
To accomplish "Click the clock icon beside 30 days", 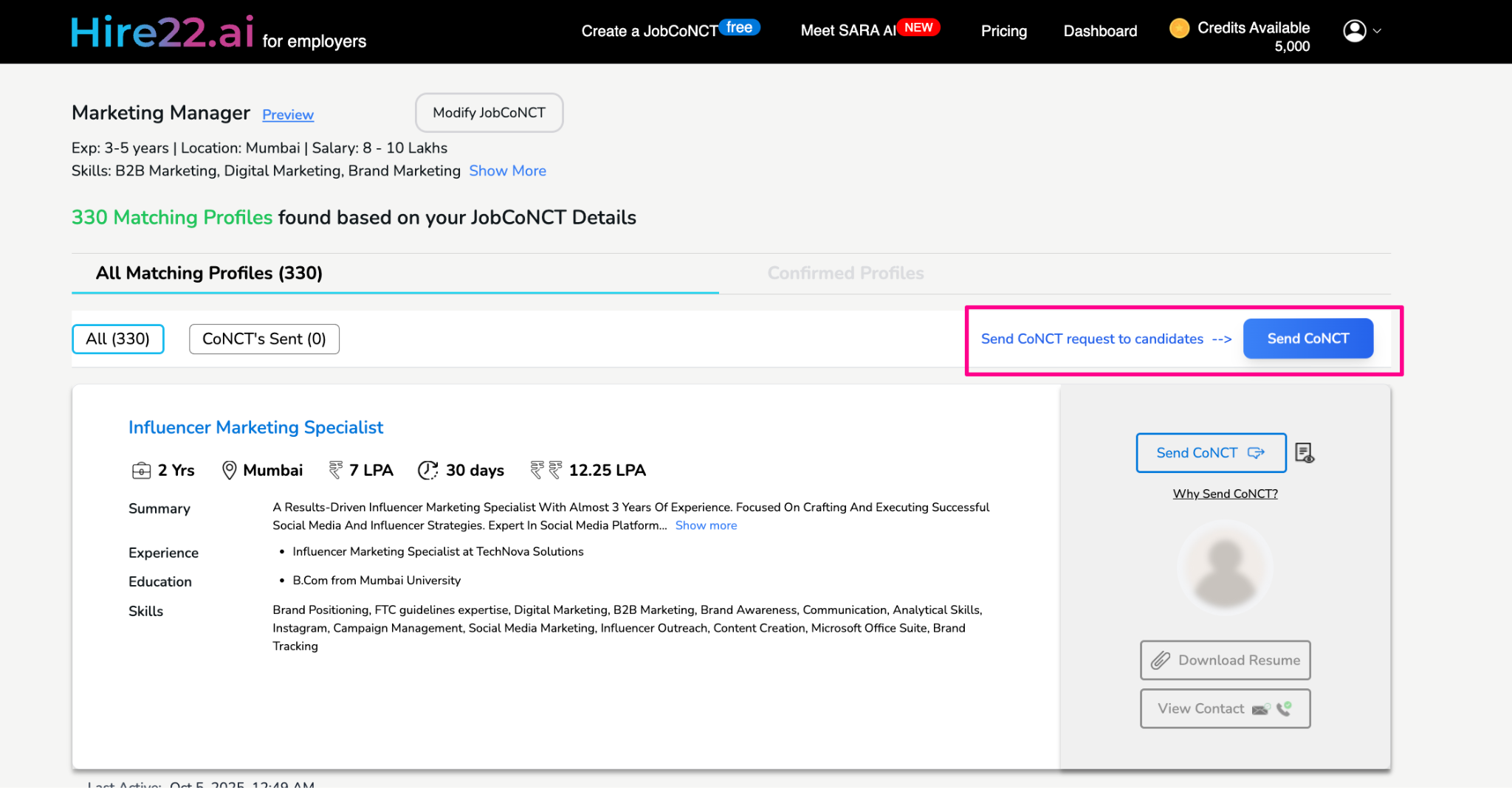I will pyautogui.click(x=427, y=470).
